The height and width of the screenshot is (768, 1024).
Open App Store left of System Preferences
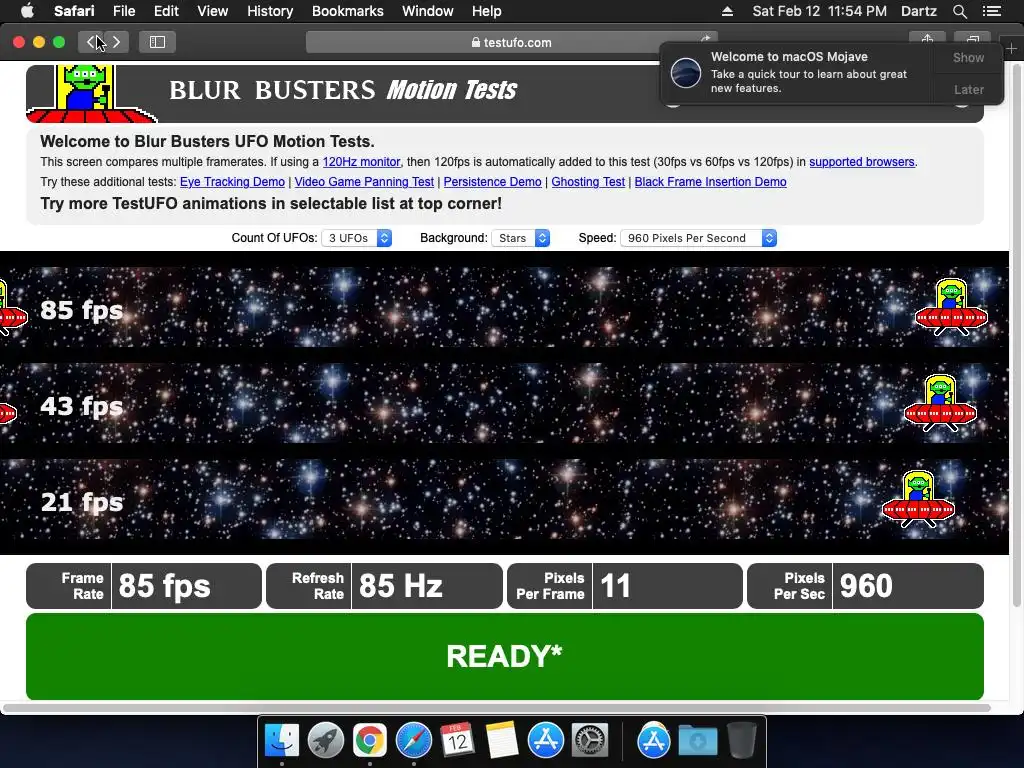pyautogui.click(x=545, y=741)
